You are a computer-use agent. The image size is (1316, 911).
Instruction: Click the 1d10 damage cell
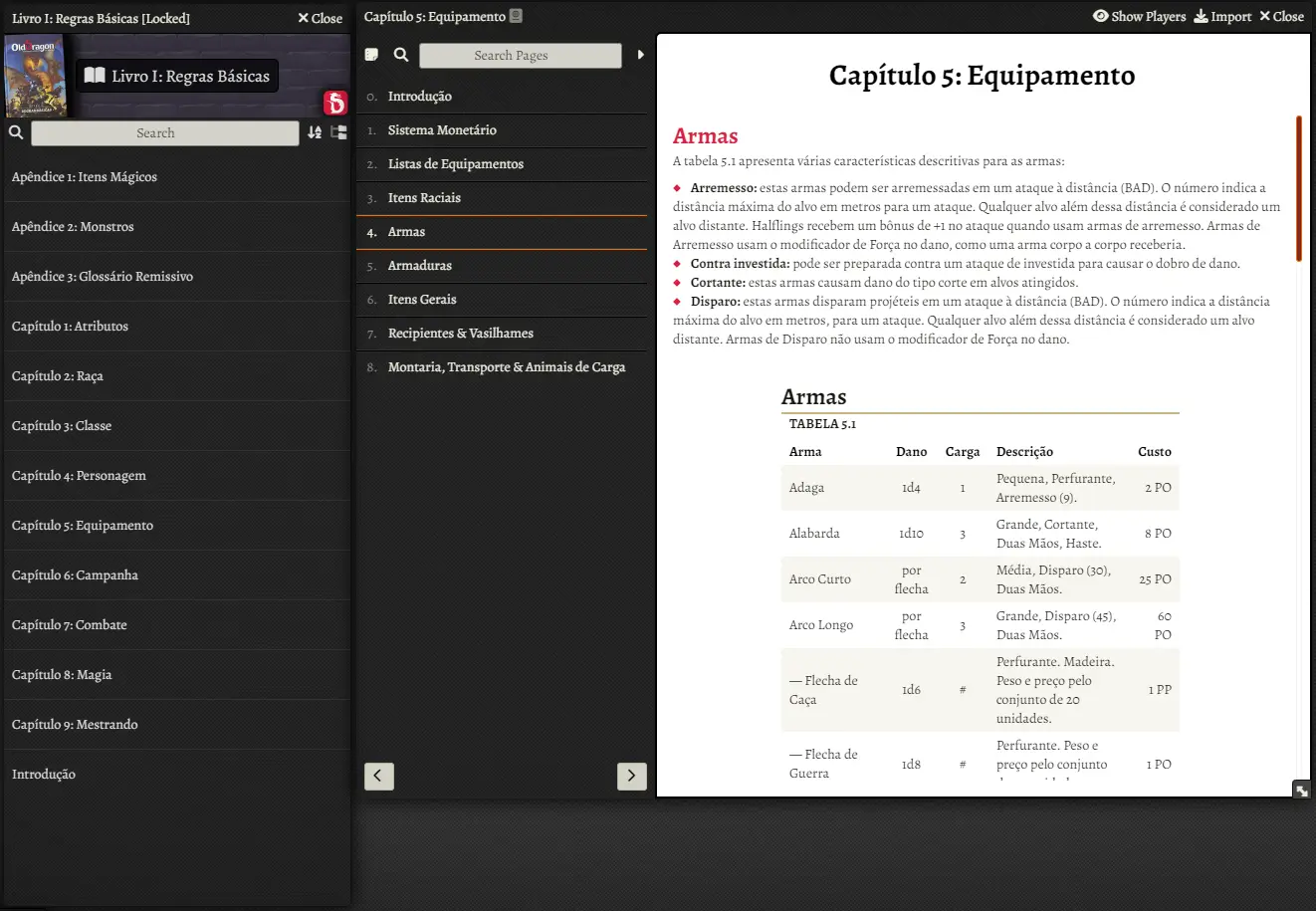click(911, 534)
